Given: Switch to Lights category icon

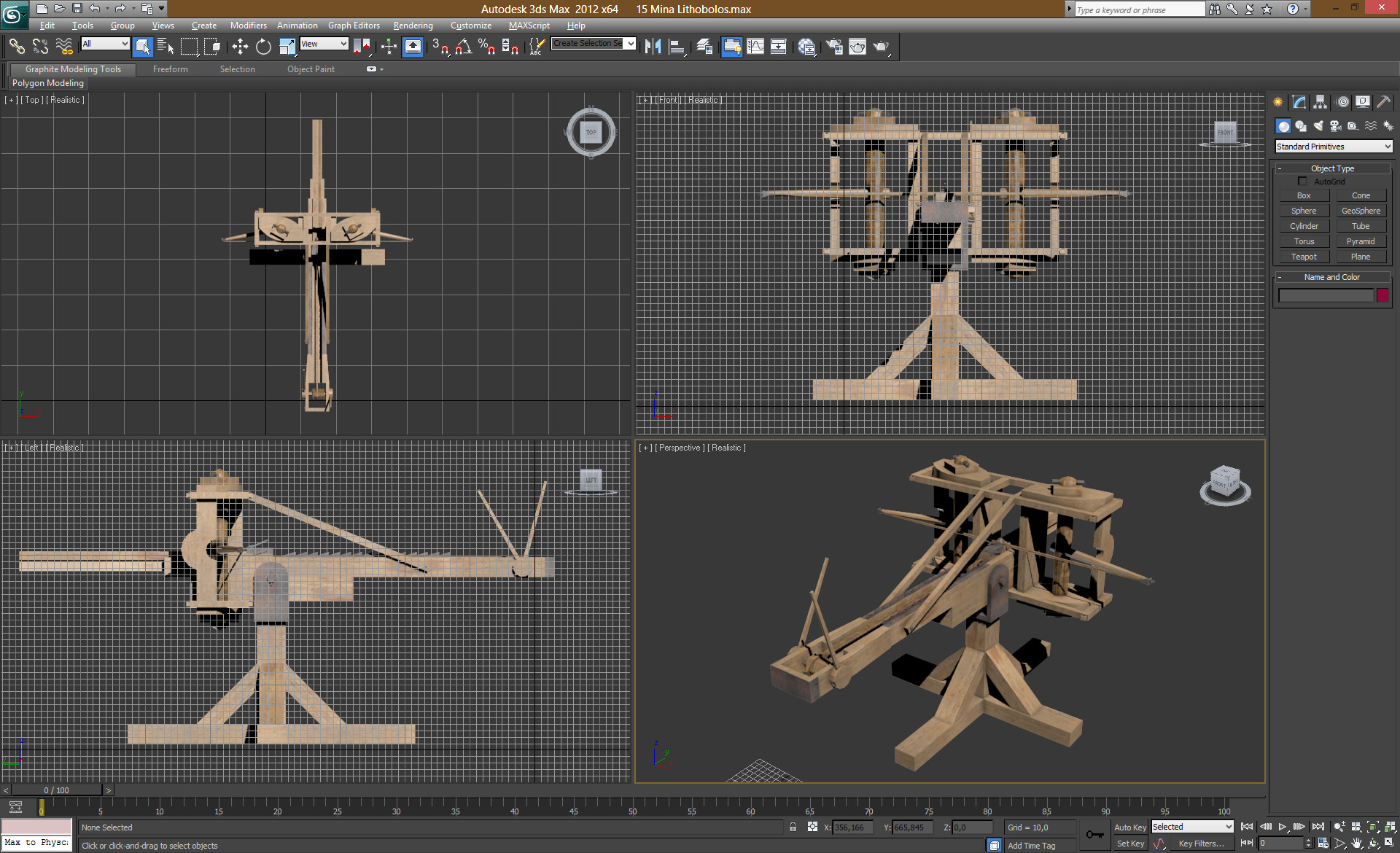Looking at the screenshot, I should (x=1318, y=126).
